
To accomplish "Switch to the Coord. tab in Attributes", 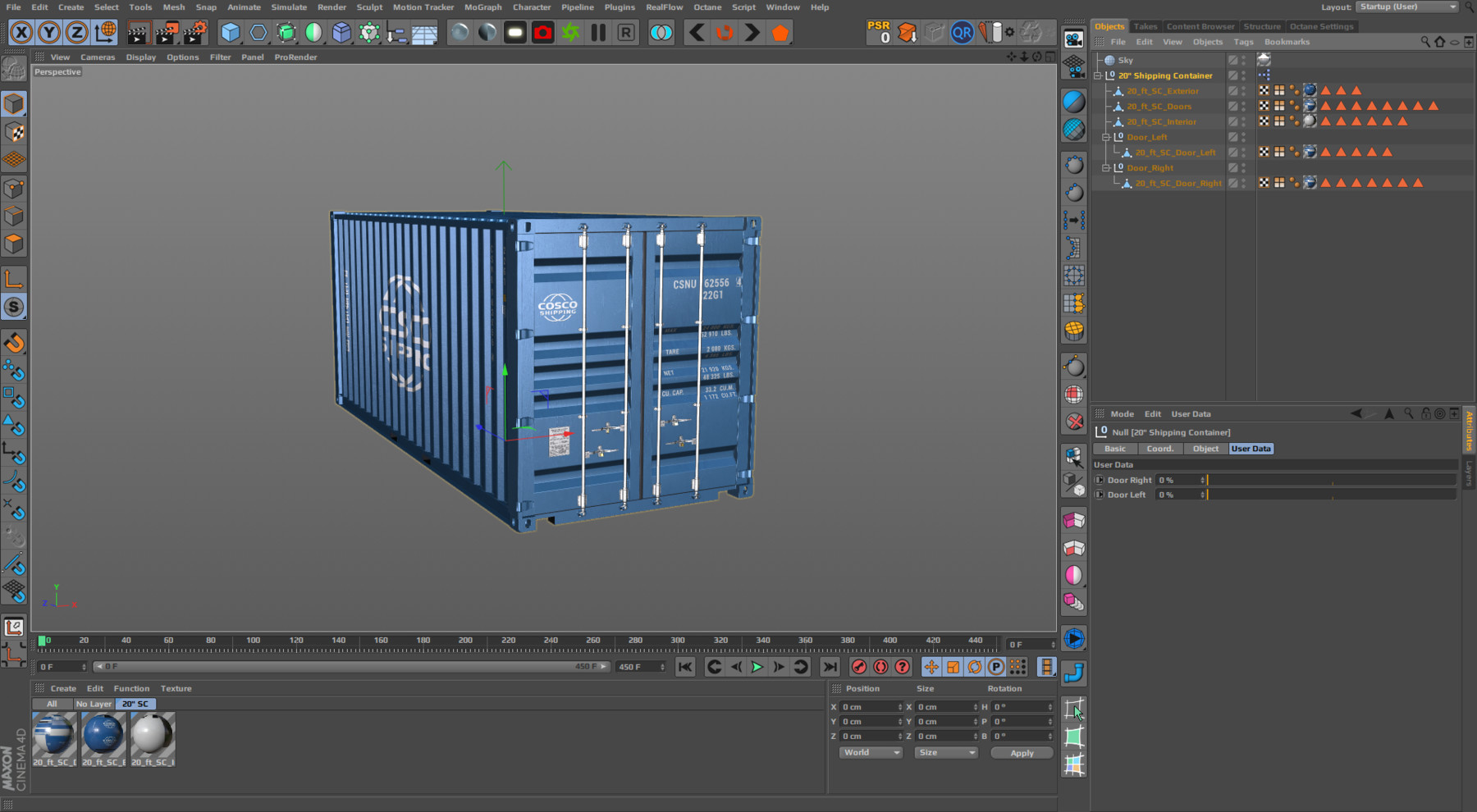I will tap(1159, 449).
